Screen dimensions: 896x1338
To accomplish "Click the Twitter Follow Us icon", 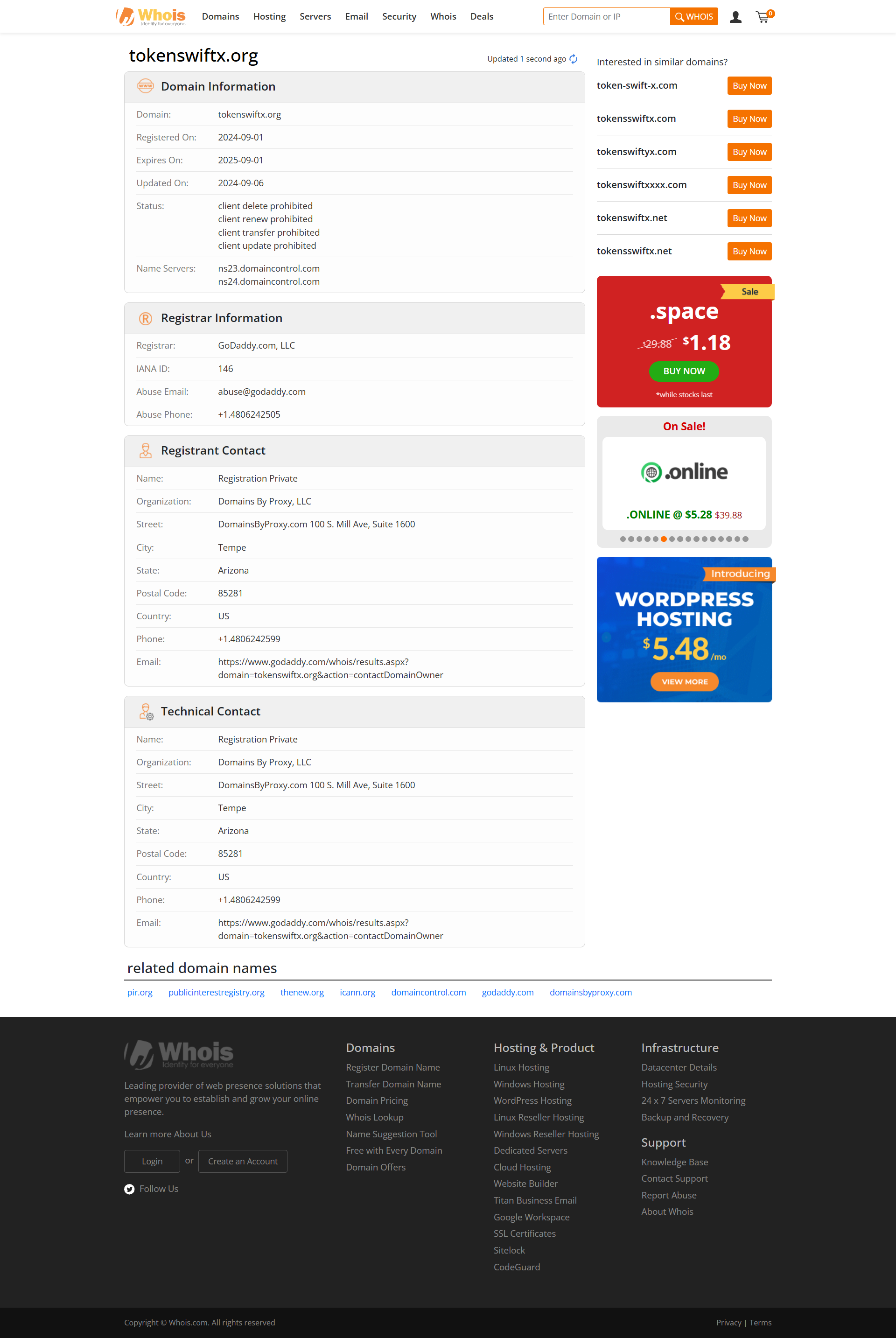I will [129, 1189].
